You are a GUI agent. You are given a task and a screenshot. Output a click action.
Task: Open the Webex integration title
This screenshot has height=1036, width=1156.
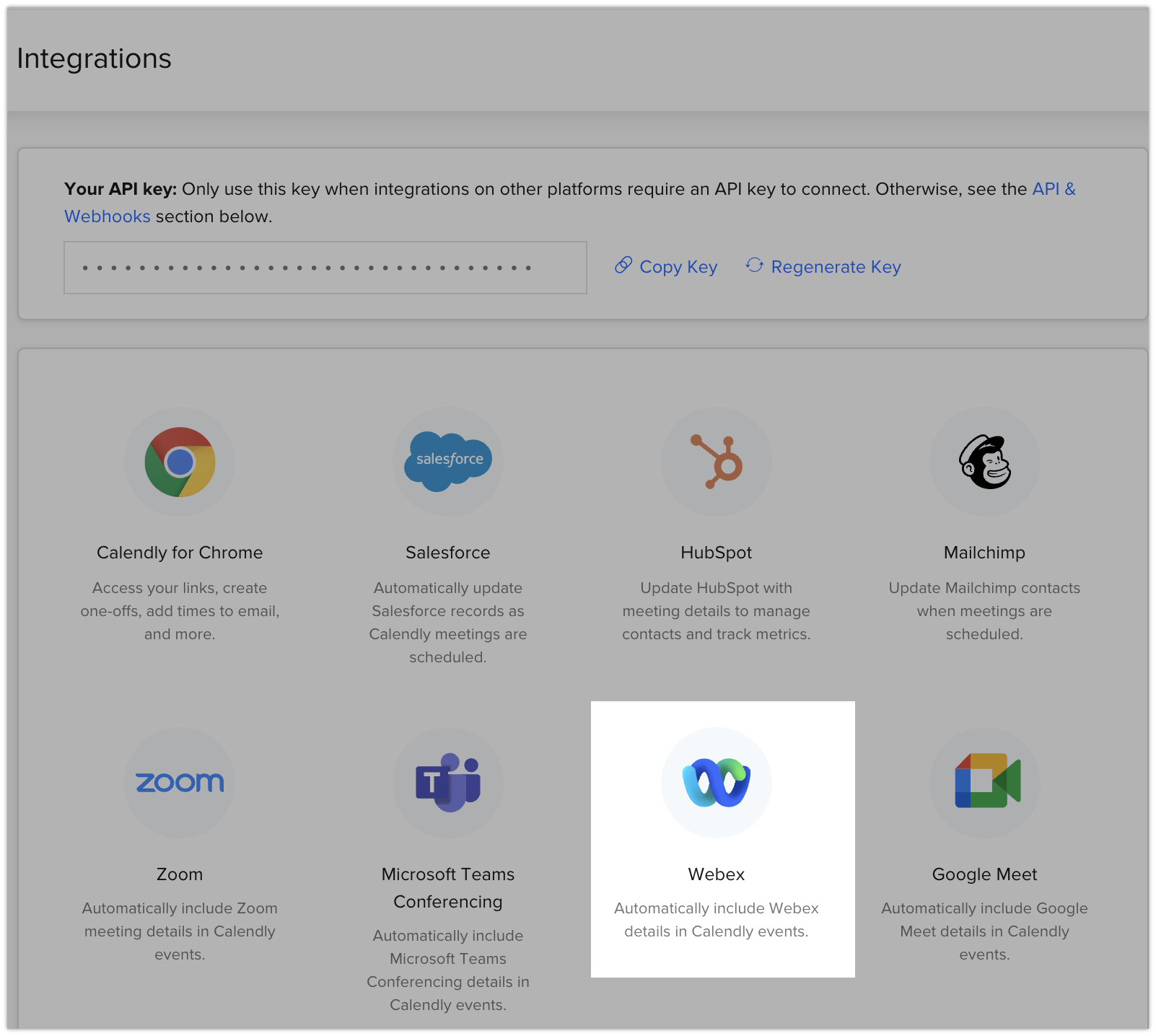[717, 874]
